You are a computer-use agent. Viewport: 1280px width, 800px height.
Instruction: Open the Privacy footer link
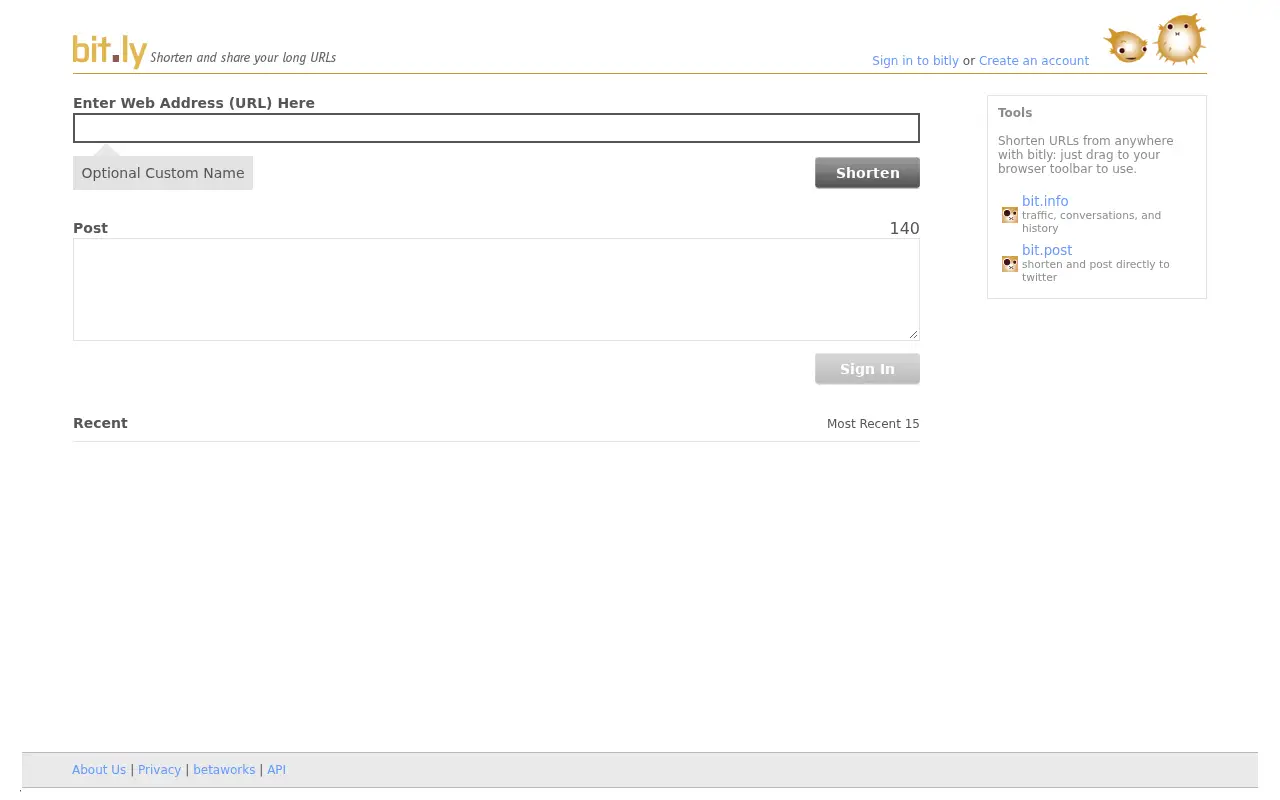click(159, 770)
